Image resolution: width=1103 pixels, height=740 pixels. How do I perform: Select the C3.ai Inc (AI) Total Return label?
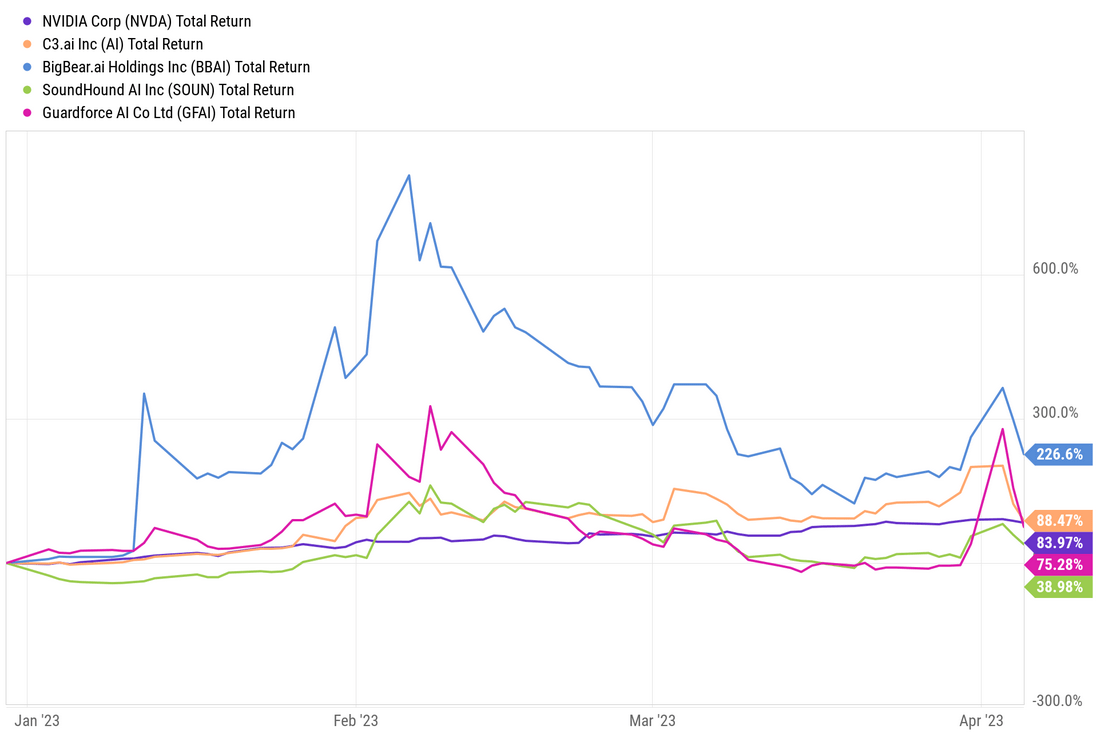pos(122,44)
